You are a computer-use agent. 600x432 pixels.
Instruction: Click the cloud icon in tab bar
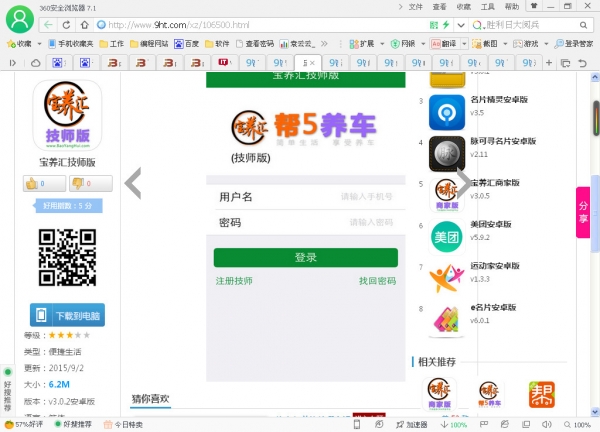(36, 63)
